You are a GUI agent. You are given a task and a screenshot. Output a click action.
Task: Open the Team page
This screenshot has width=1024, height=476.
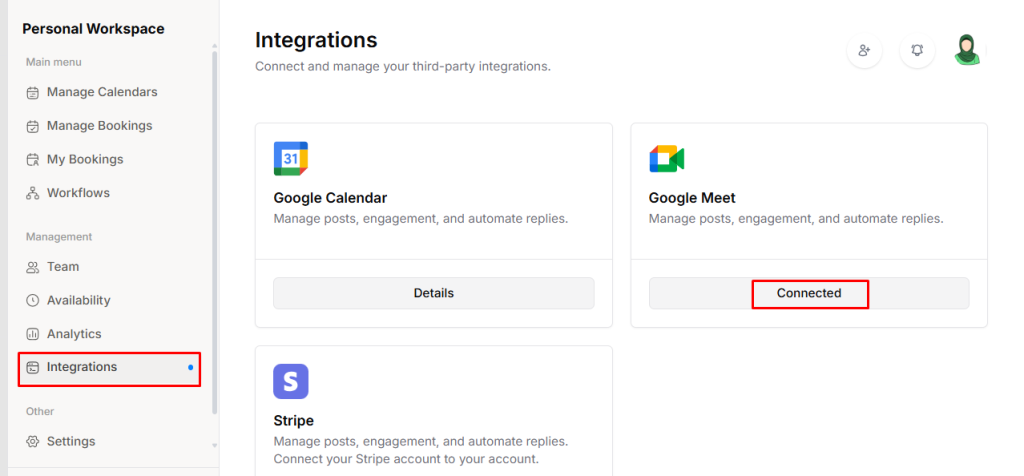coord(62,267)
